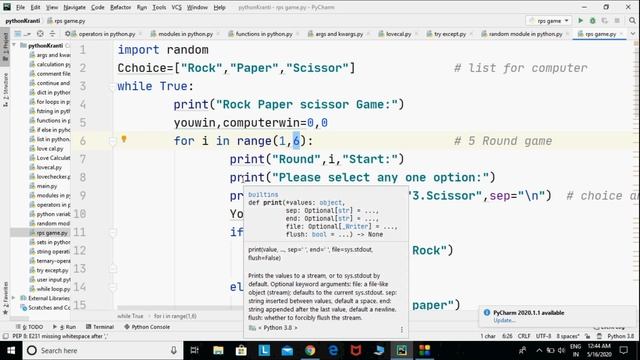The width and height of the screenshot is (640, 360).
Task: Open the Navigate menu
Action: [74, 7]
